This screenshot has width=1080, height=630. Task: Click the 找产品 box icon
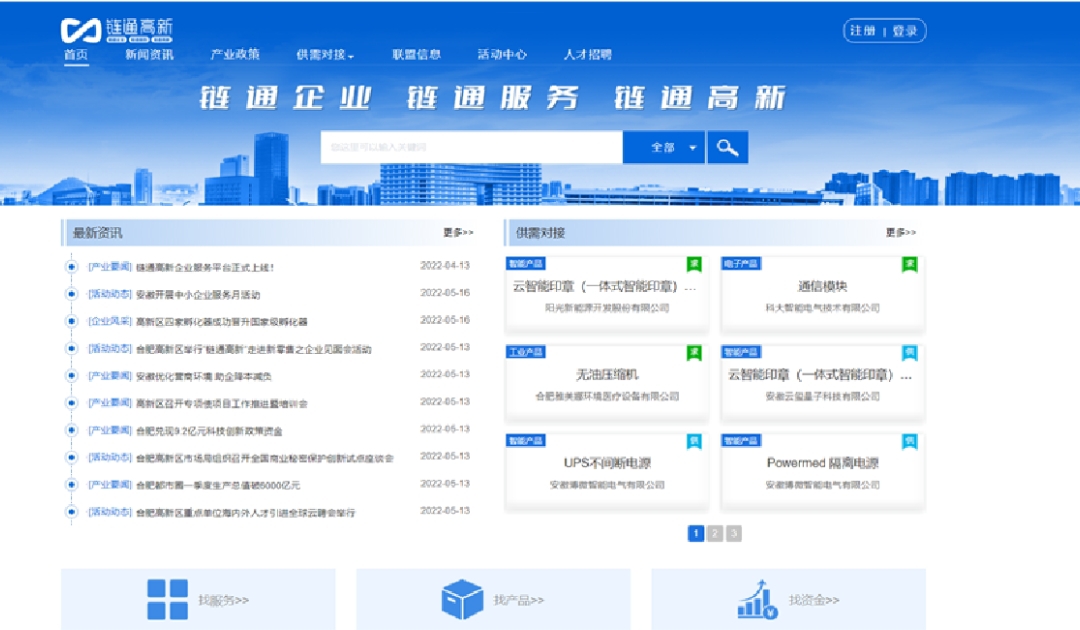(x=462, y=600)
